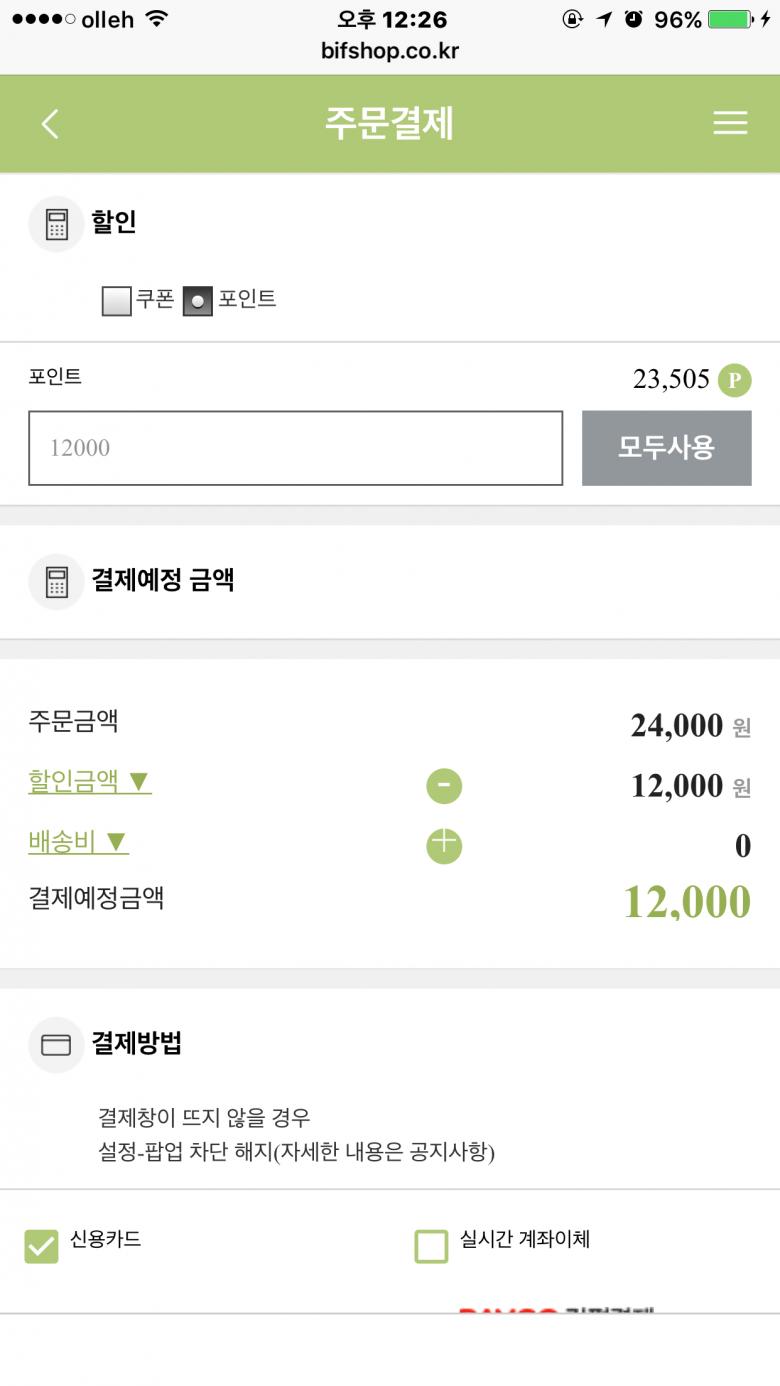Click the calculator icon beside 결제예정 금액

click(x=56, y=582)
